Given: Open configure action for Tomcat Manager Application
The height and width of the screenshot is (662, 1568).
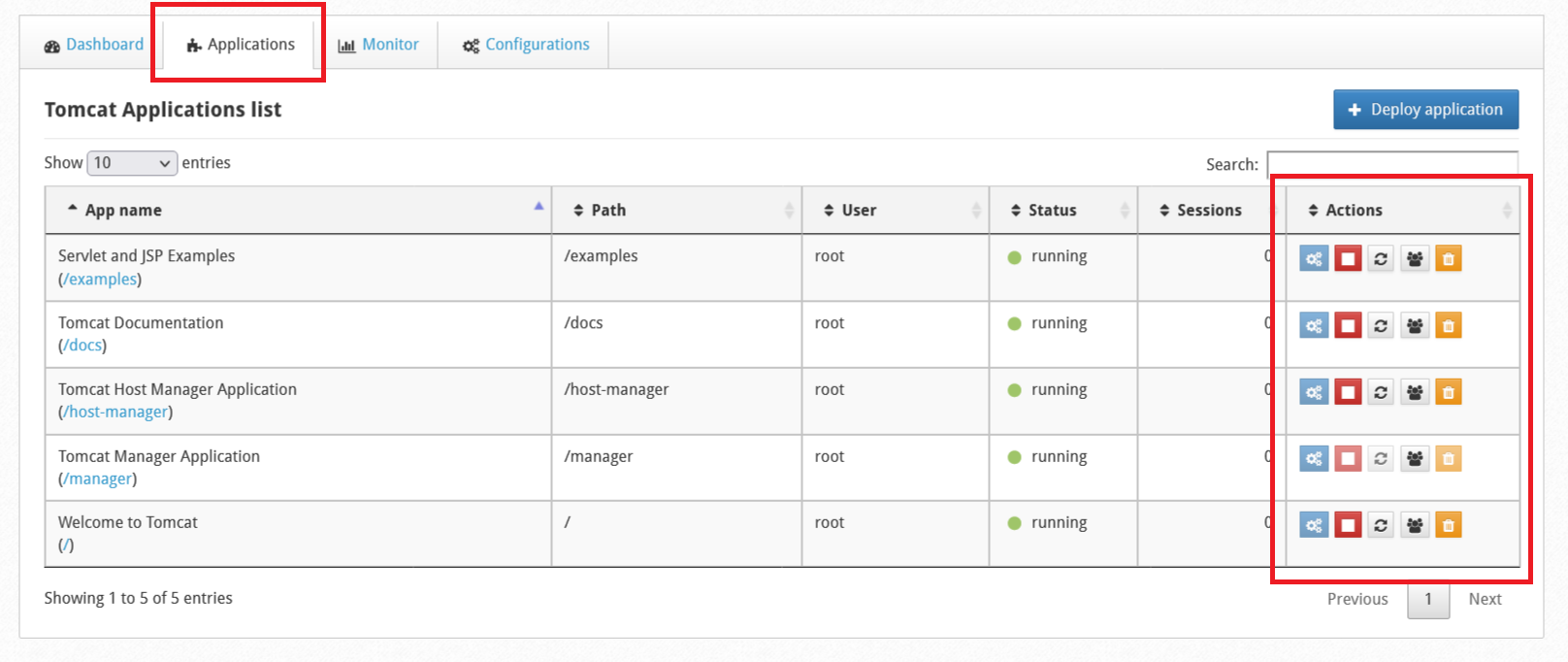Looking at the screenshot, I should point(1314,459).
